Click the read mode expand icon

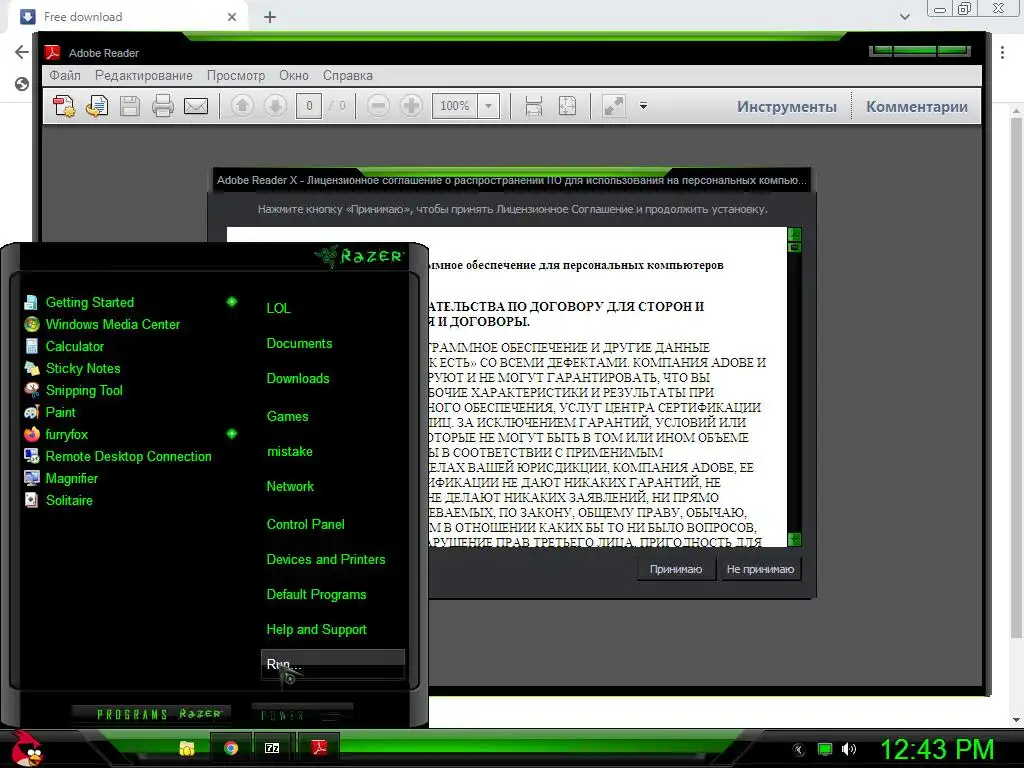613,106
